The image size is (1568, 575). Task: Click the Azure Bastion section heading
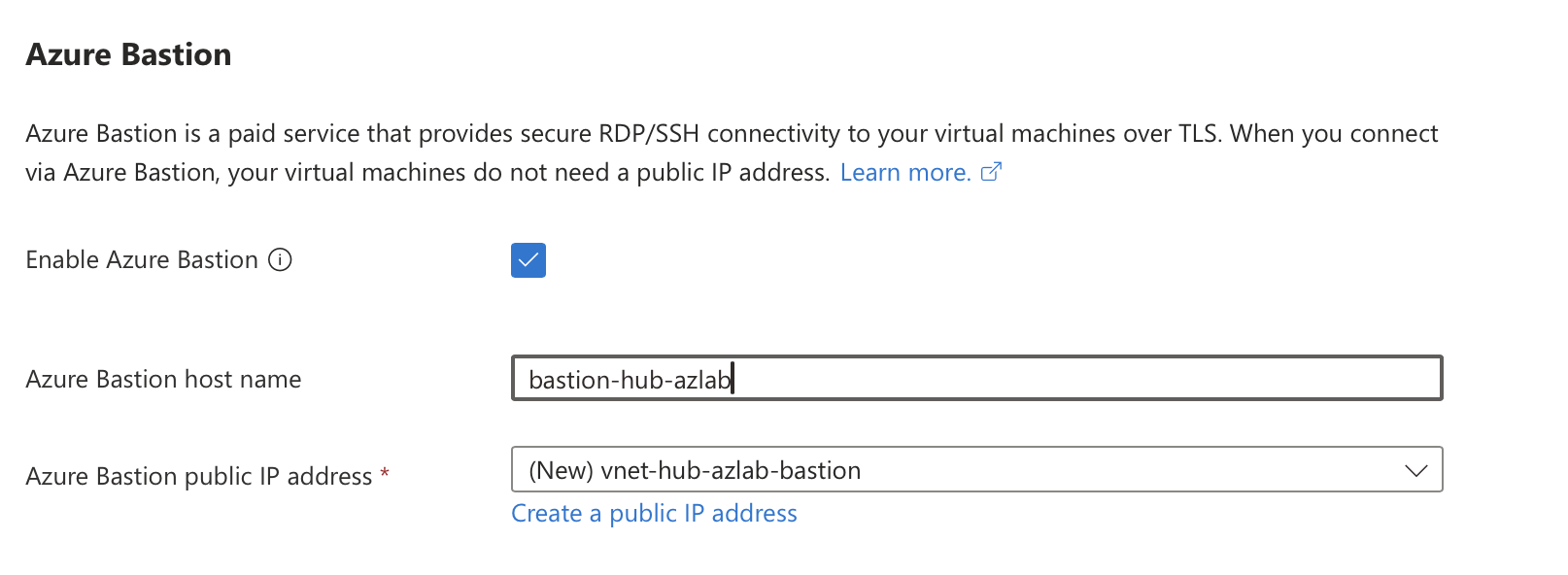[x=128, y=54]
